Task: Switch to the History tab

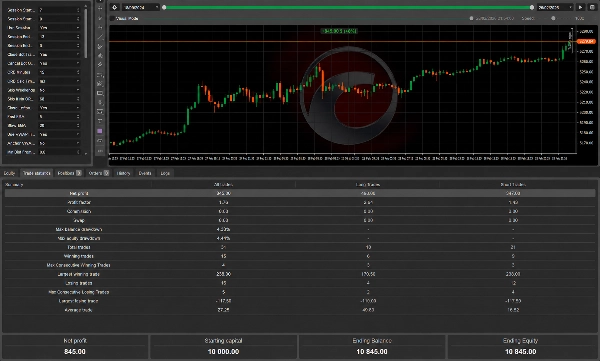Action: tap(123, 173)
